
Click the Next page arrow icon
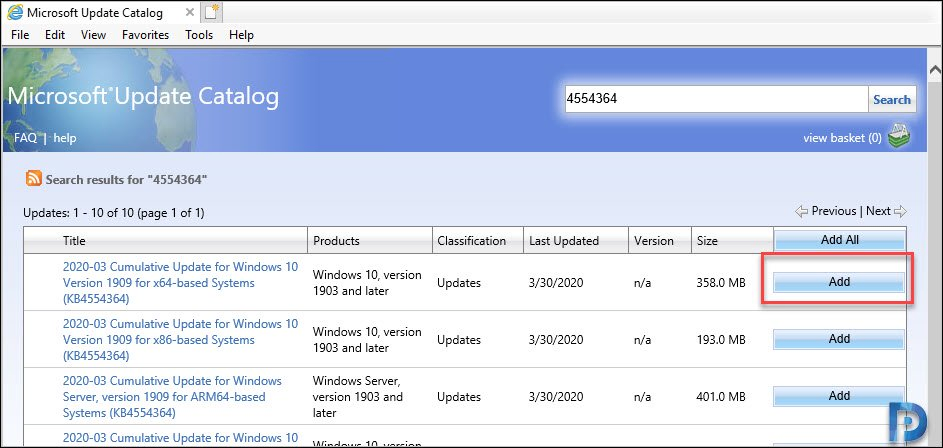coord(900,212)
